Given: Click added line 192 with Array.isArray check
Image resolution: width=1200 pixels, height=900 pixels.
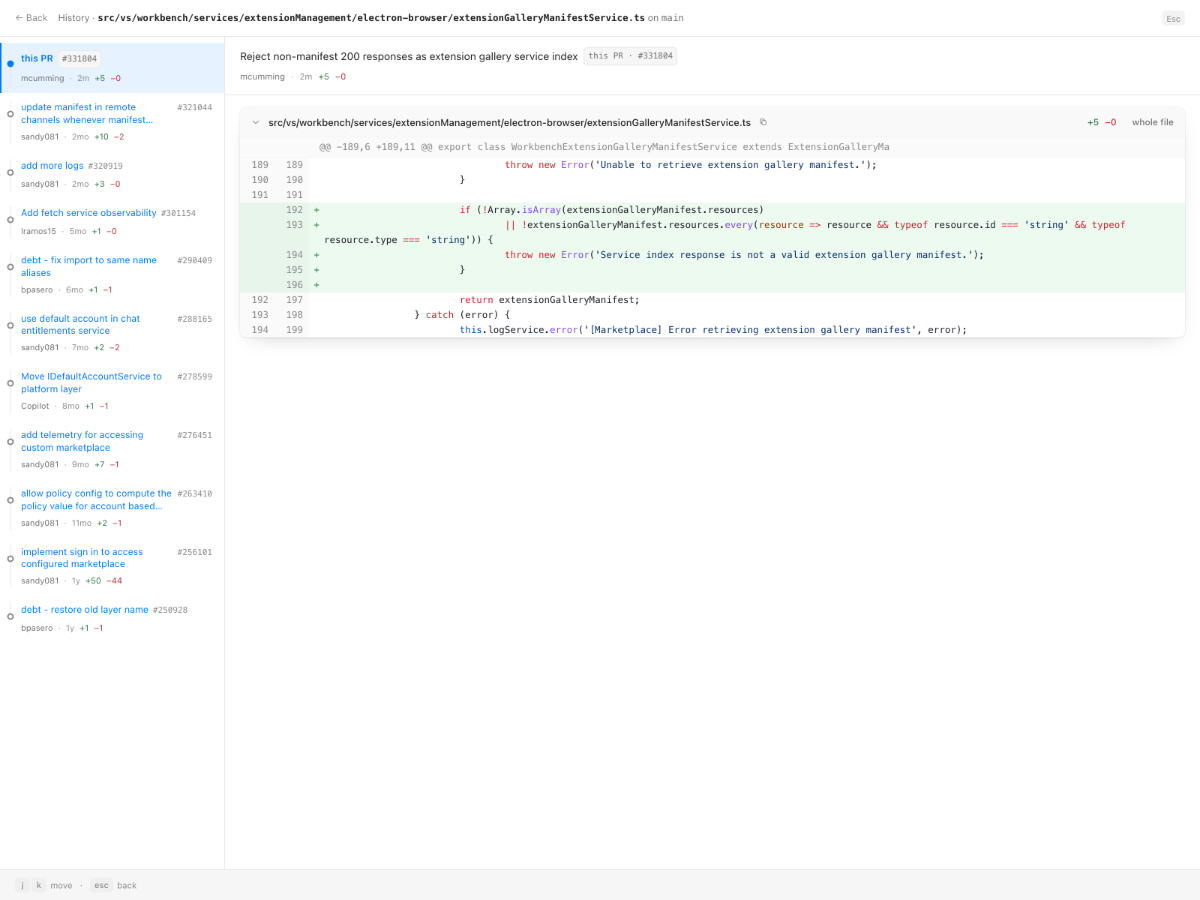Looking at the screenshot, I should [712, 210].
